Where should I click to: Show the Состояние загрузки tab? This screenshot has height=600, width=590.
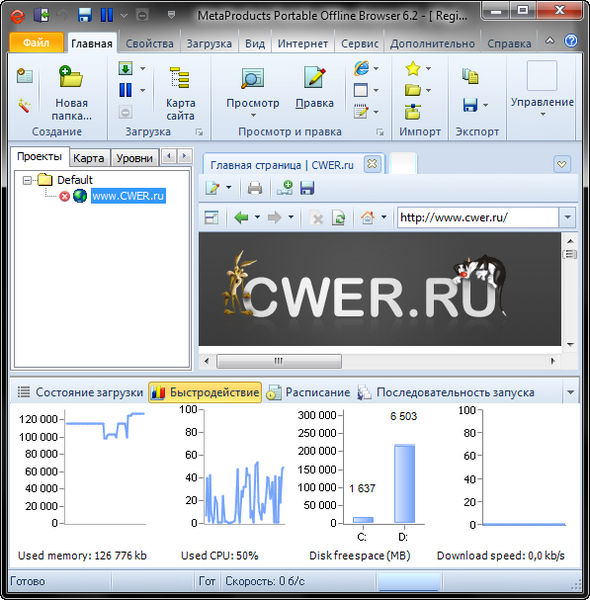[x=80, y=392]
